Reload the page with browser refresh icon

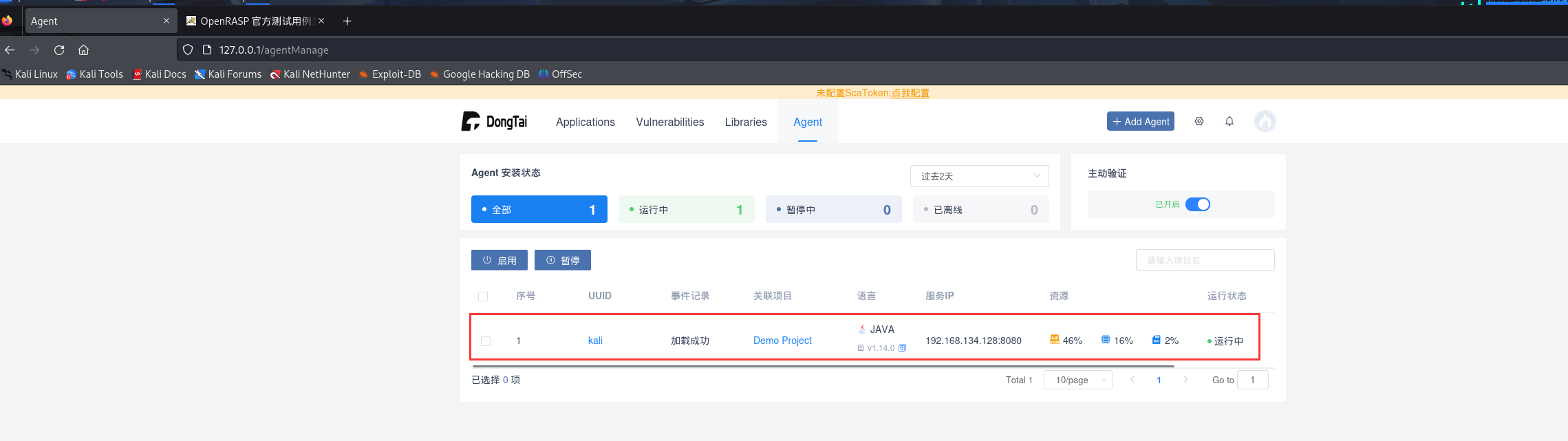point(59,50)
